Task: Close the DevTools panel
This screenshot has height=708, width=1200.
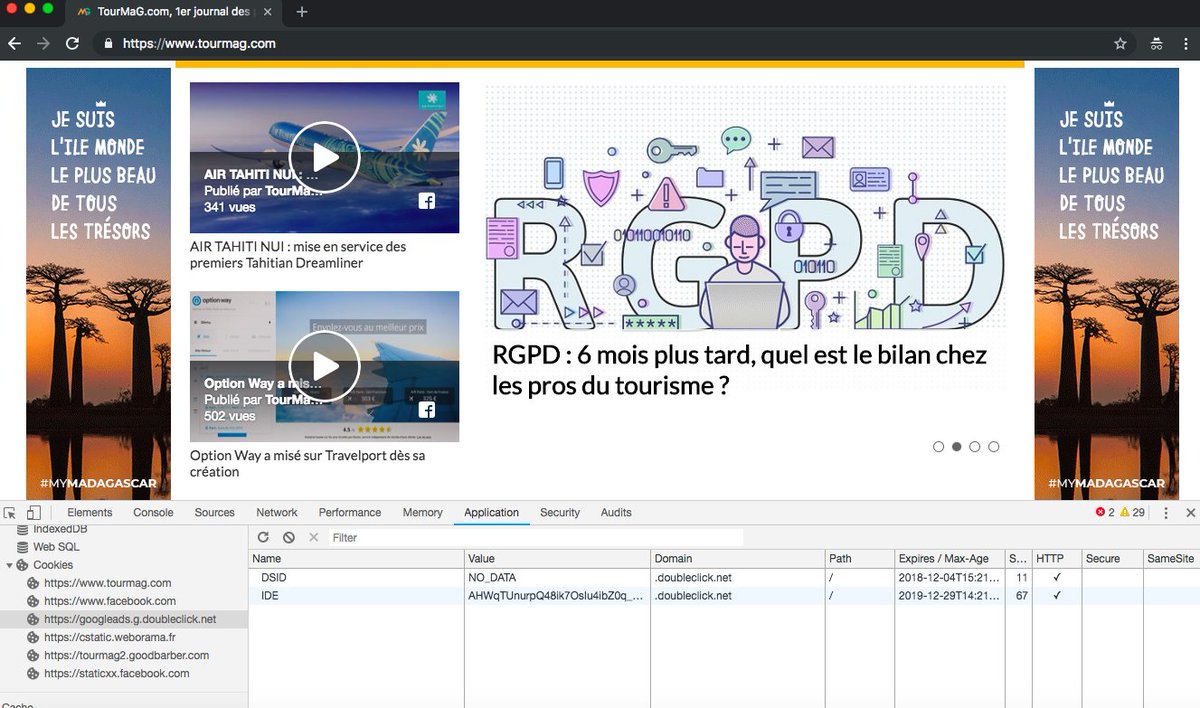Action: (x=1190, y=512)
